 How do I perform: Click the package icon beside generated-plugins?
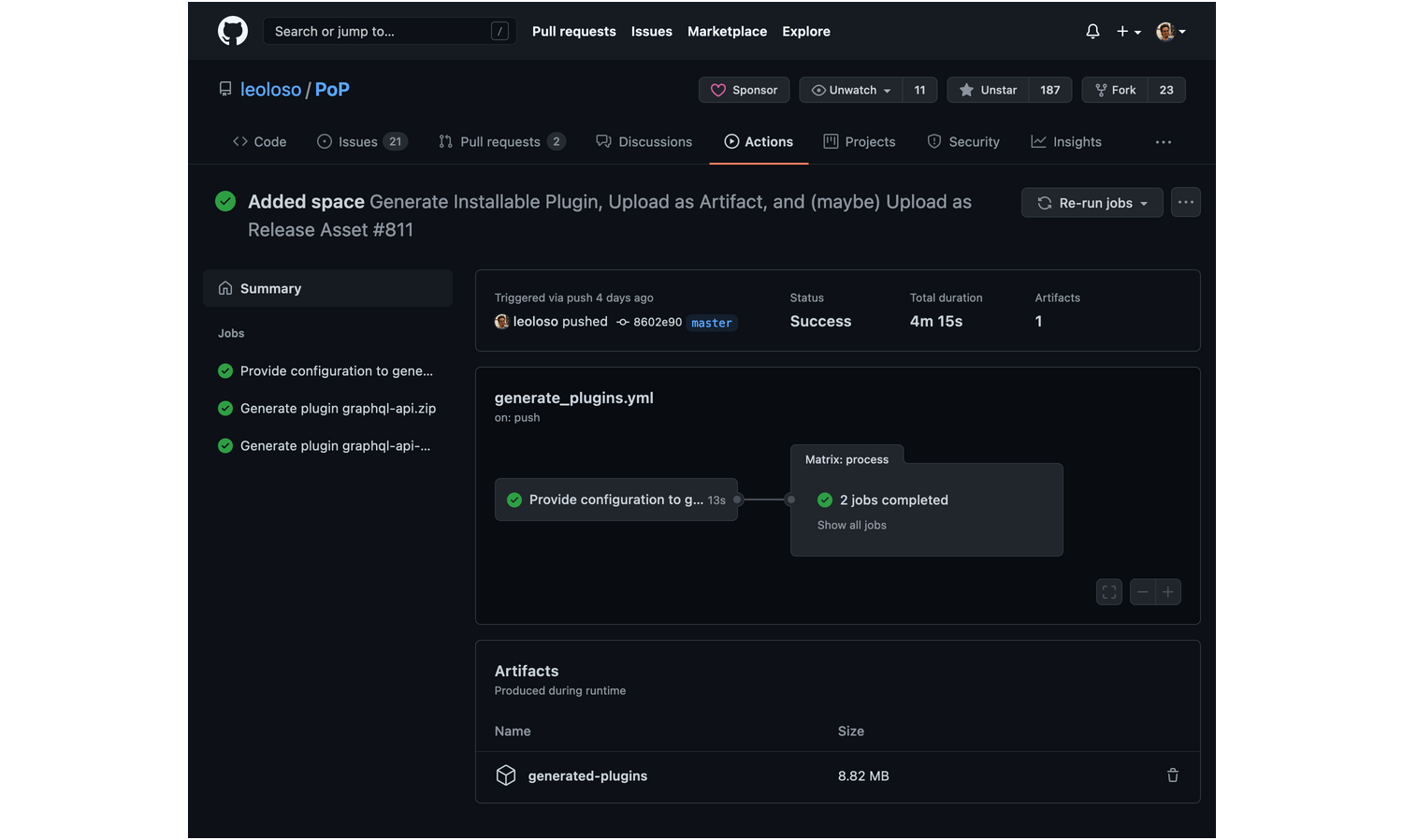(x=505, y=775)
